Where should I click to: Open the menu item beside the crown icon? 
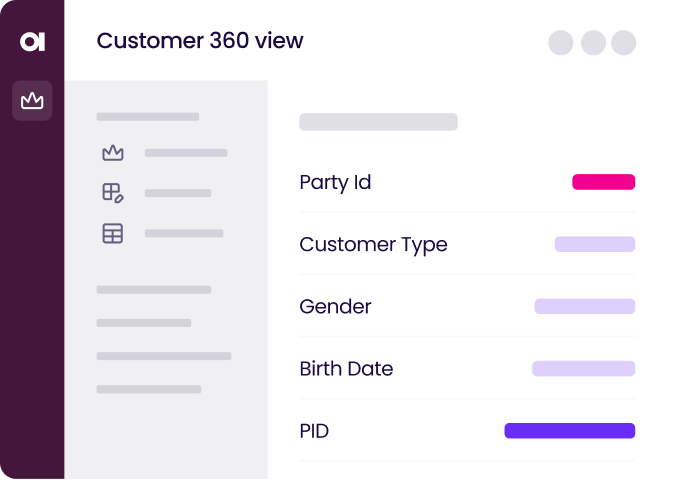[186, 153]
